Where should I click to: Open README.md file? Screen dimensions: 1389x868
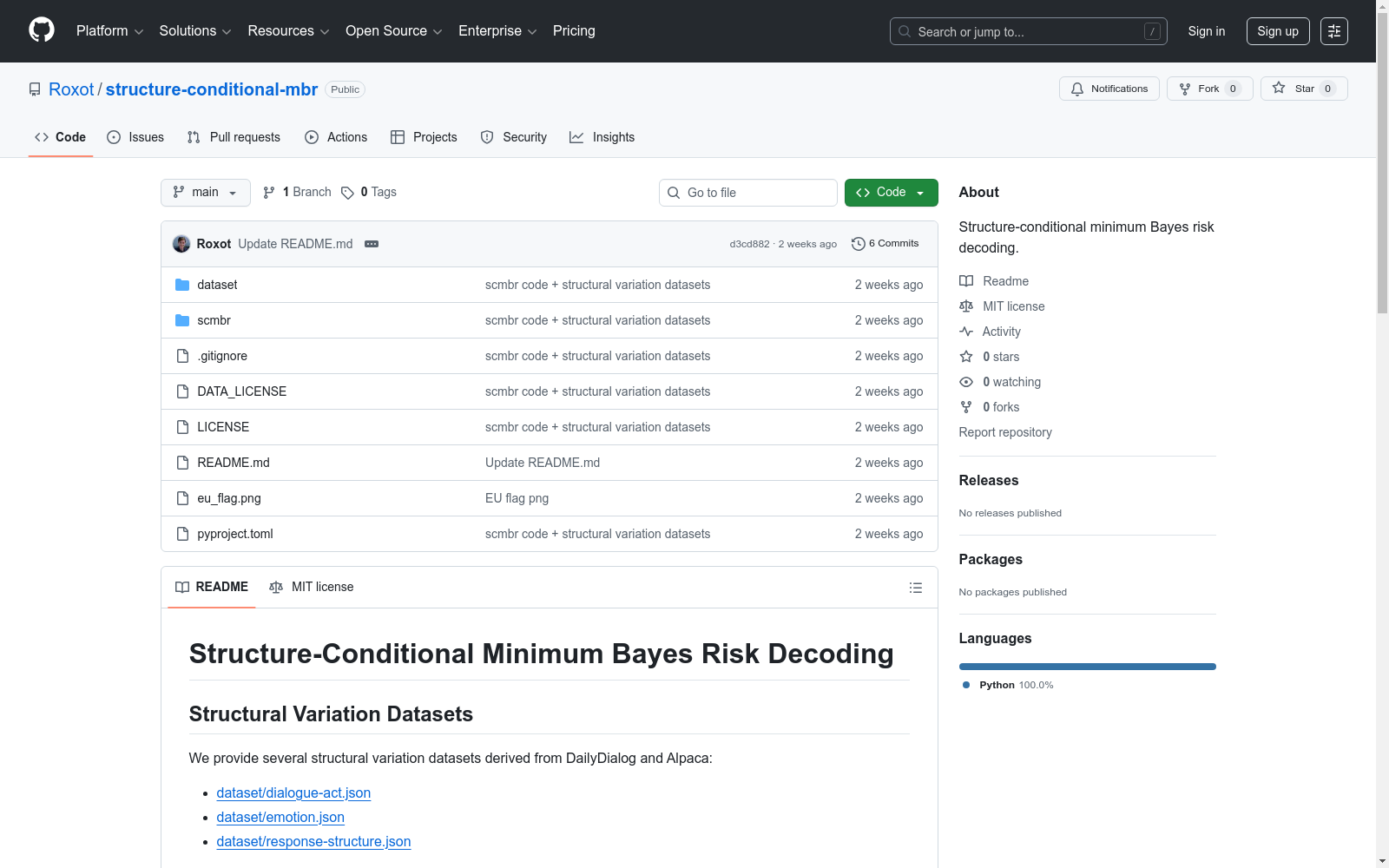(x=234, y=463)
